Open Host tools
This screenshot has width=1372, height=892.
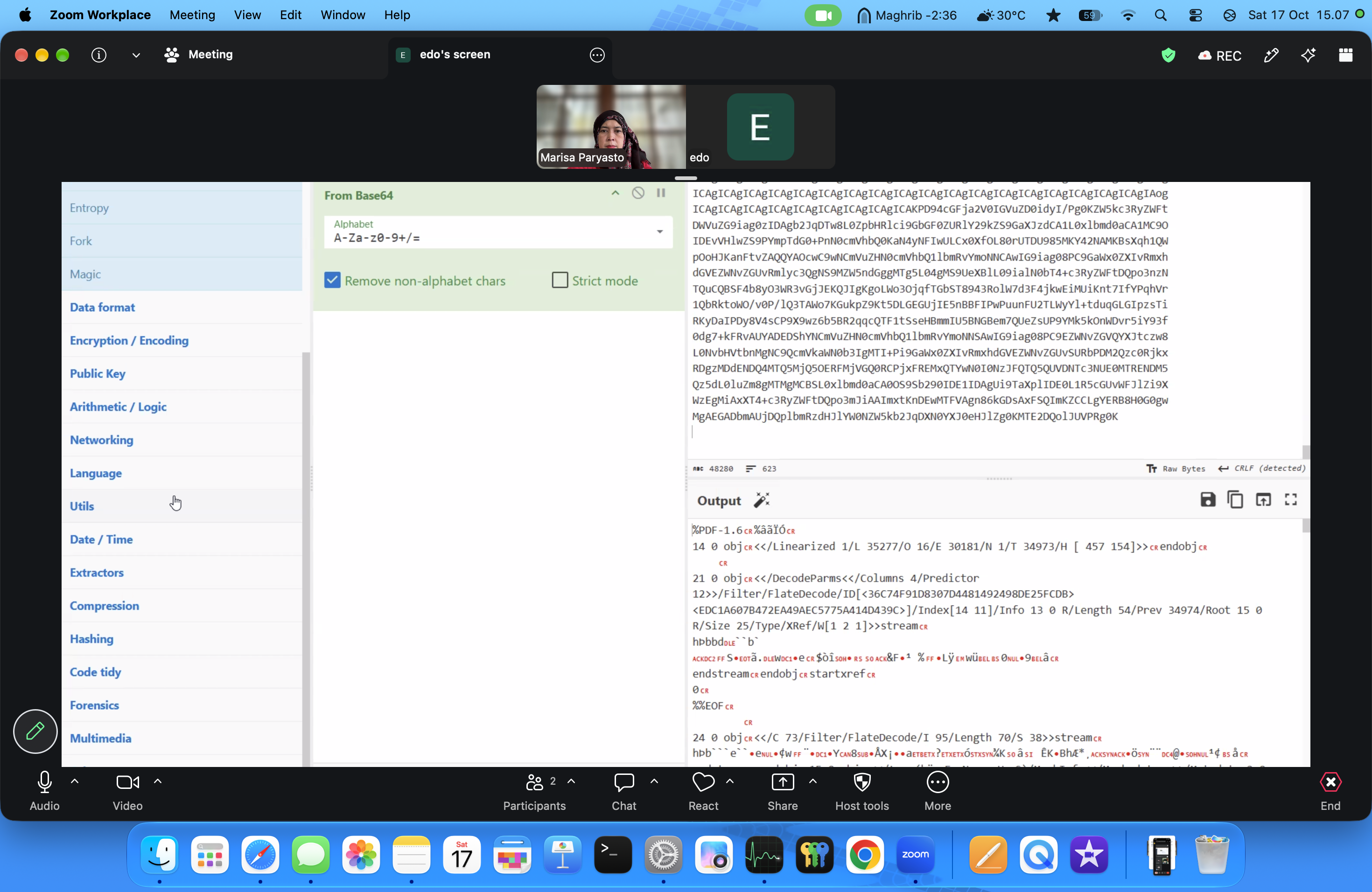click(x=862, y=792)
